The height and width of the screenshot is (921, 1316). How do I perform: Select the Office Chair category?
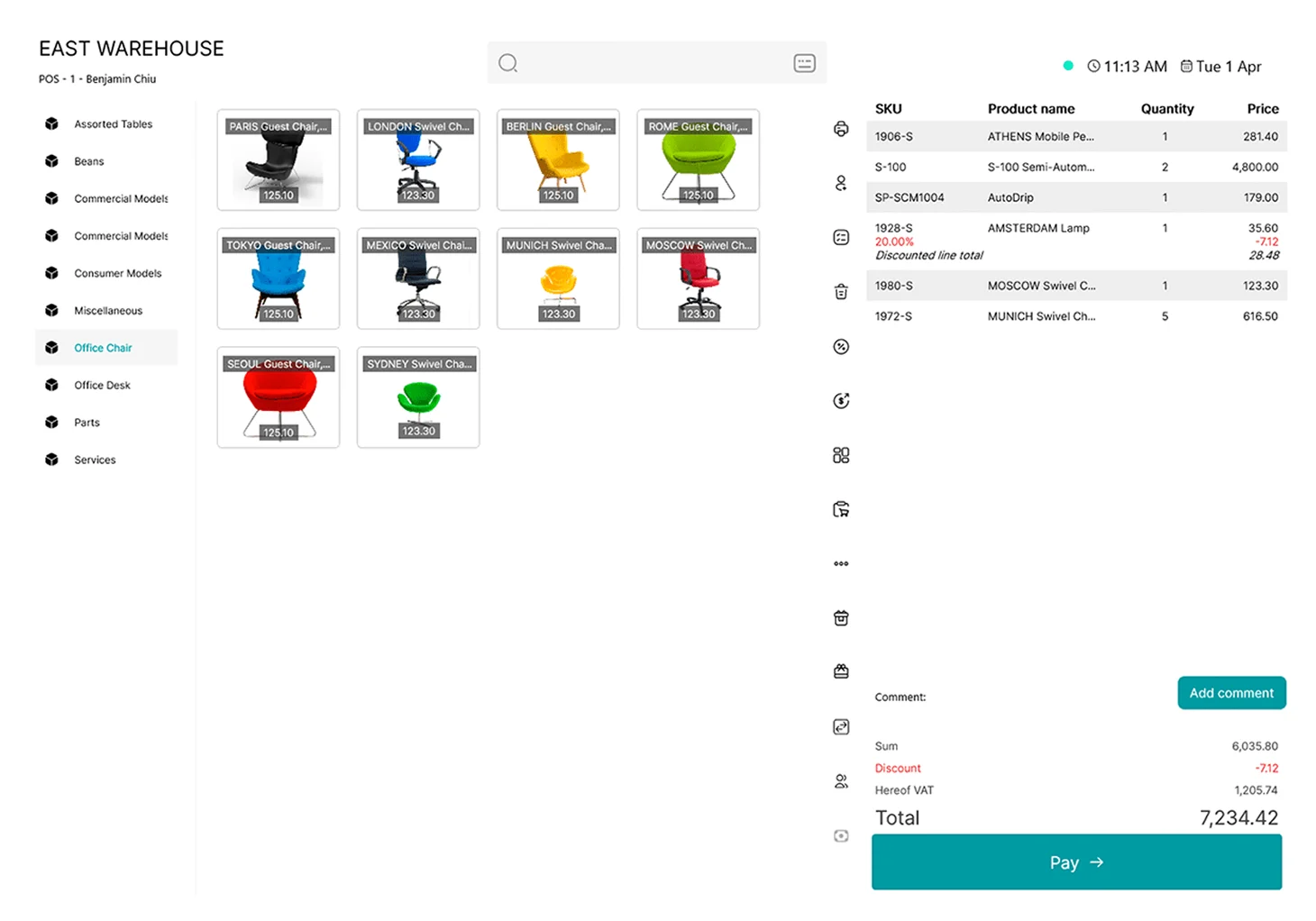pyautogui.click(x=106, y=348)
